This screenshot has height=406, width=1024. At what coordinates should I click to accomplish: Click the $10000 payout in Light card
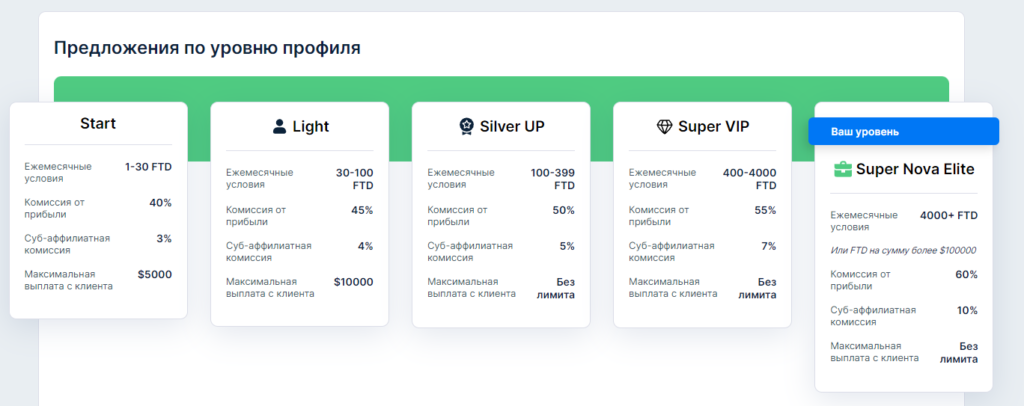pos(353,282)
